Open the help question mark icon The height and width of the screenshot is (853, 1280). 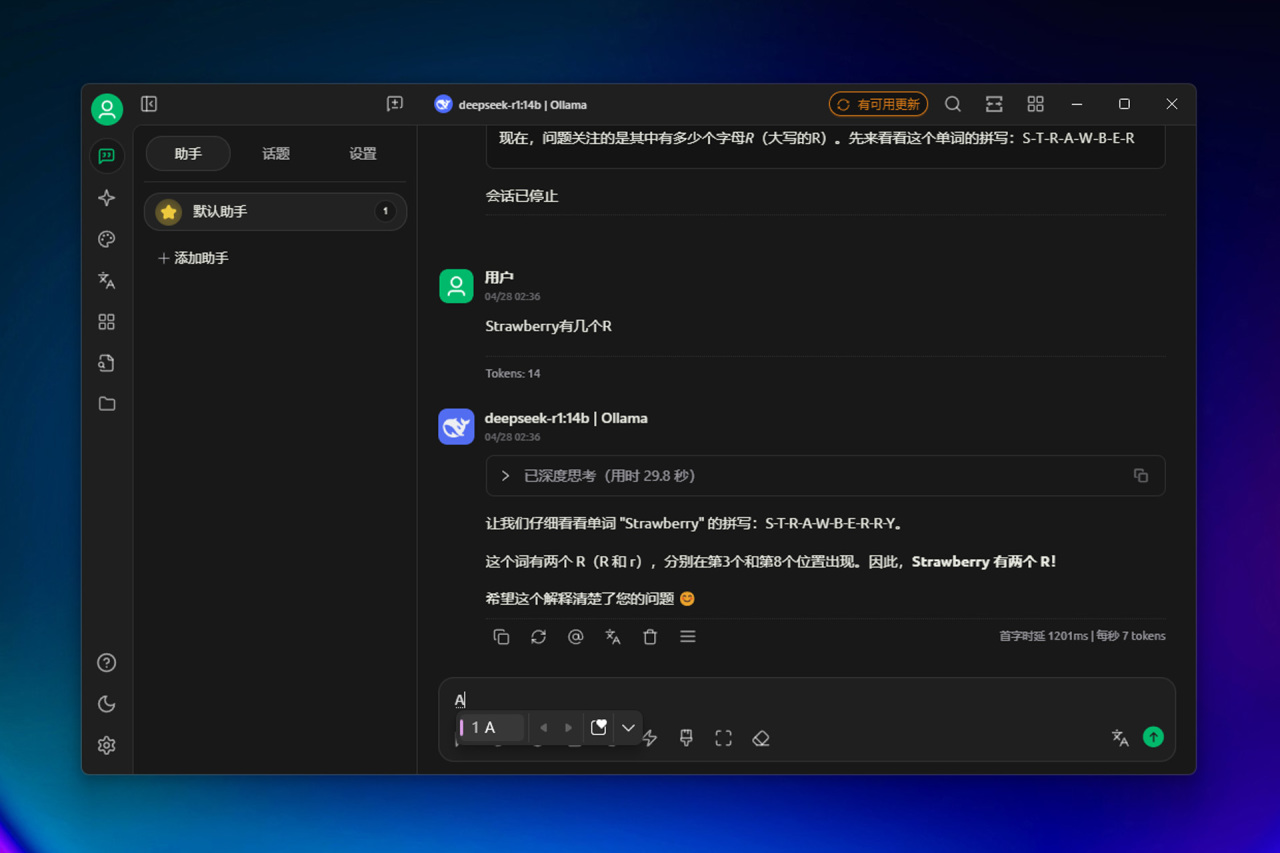(107, 663)
